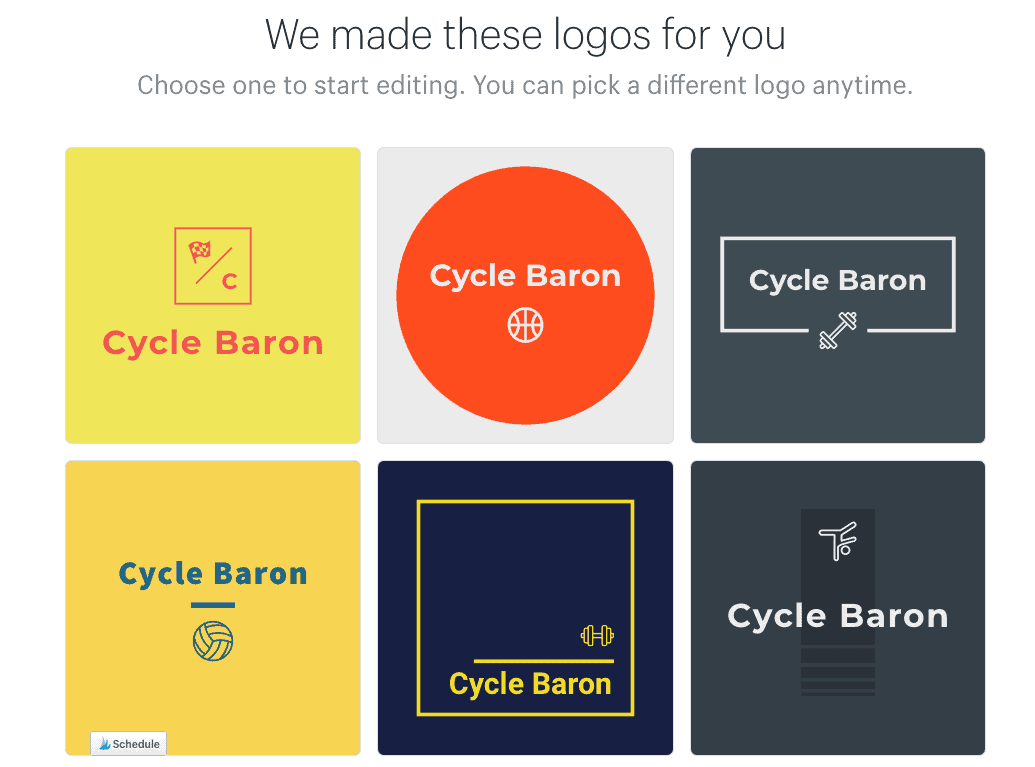Click the yellow horizontal line in the navy logo
Screen dimensions: 1035x767
(543, 661)
